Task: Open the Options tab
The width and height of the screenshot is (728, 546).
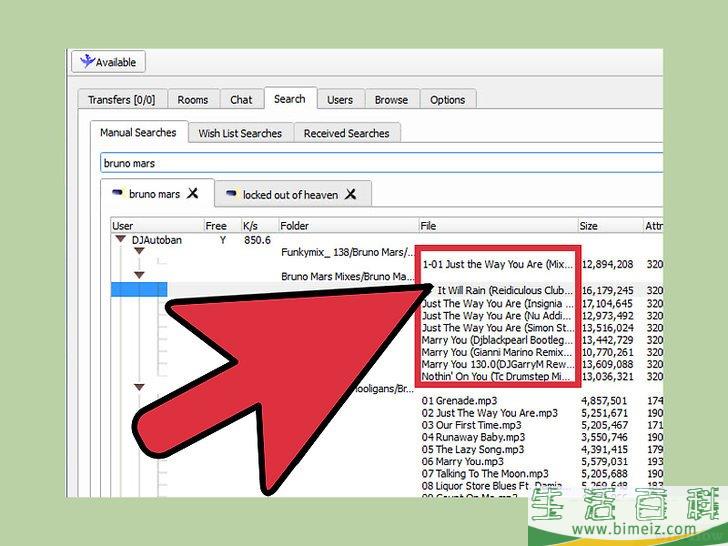Action: click(448, 100)
